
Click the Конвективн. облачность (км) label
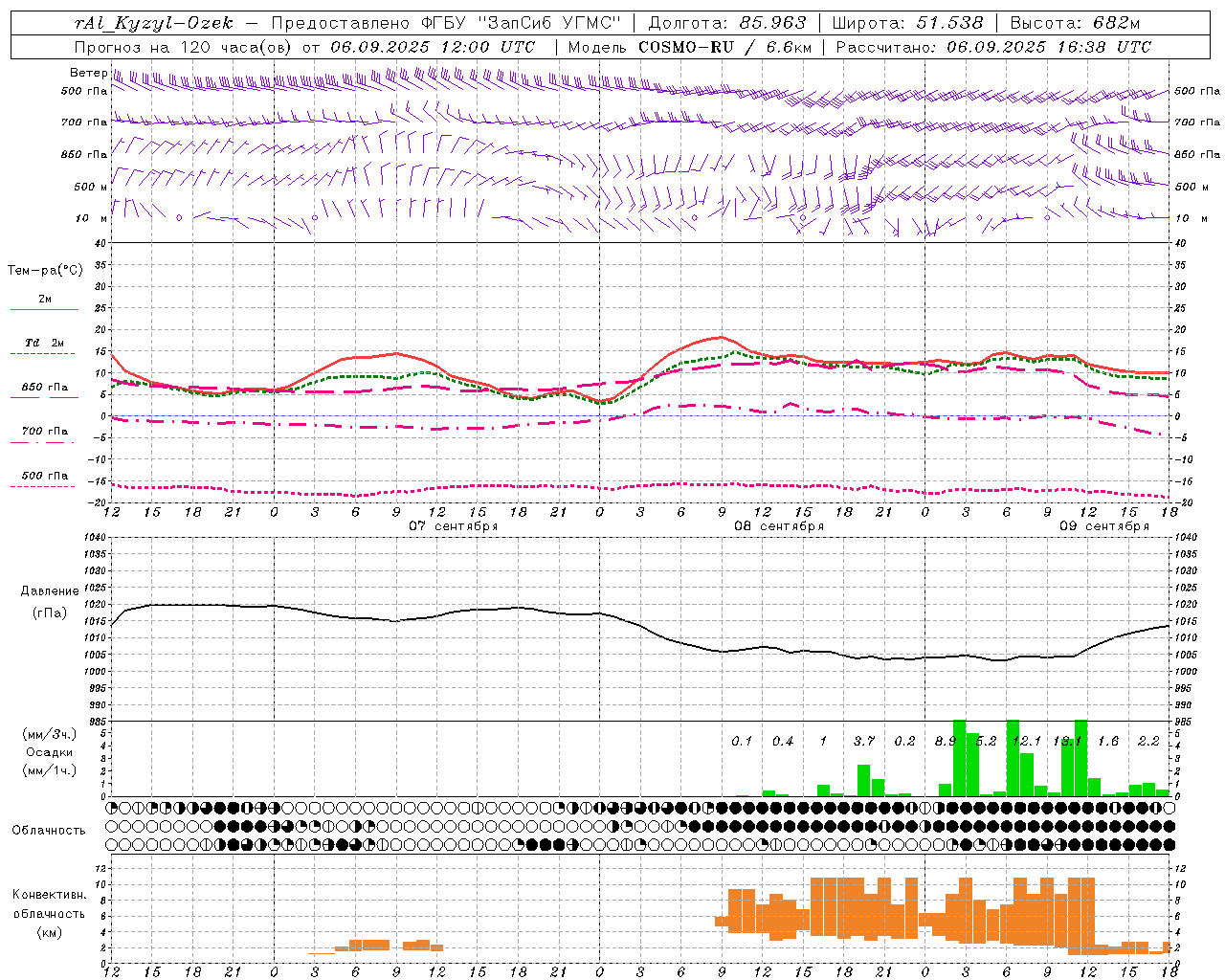tap(49, 913)
